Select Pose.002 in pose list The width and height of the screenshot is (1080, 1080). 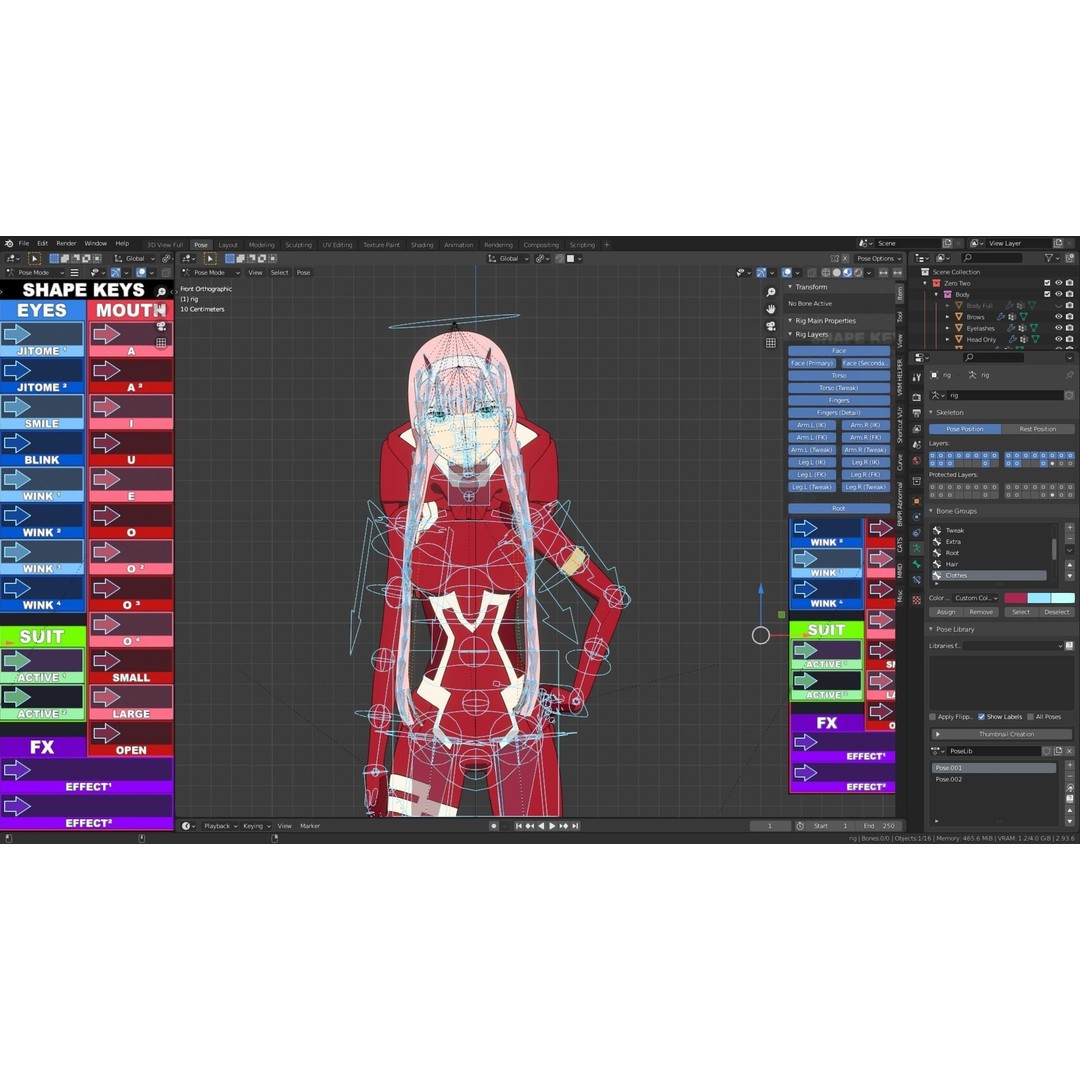pyautogui.click(x=993, y=779)
